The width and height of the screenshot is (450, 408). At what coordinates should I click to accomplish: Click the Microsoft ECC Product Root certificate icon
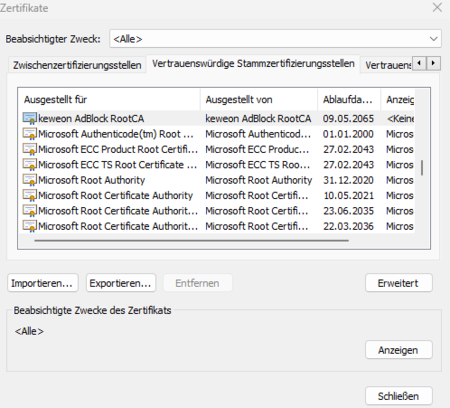point(29,149)
